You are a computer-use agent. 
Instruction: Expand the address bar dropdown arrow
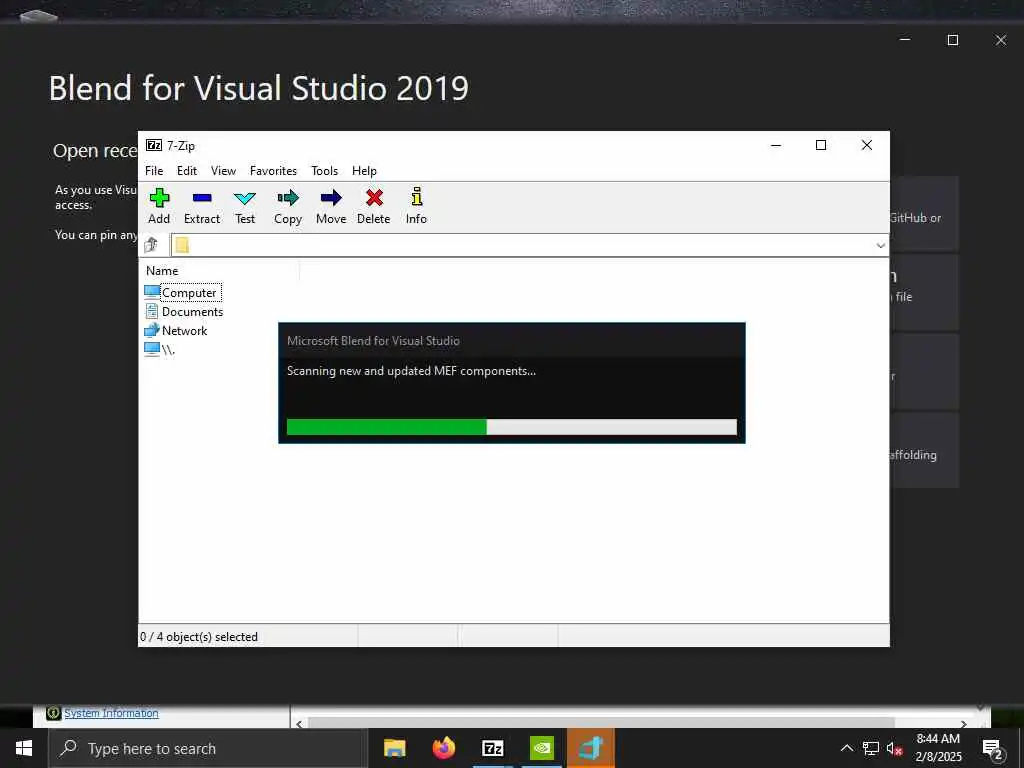pos(880,246)
